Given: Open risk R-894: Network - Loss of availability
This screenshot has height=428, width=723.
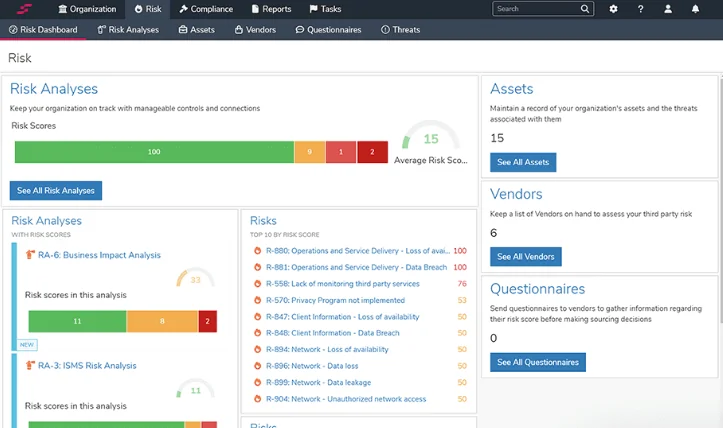Looking at the screenshot, I should point(327,349).
